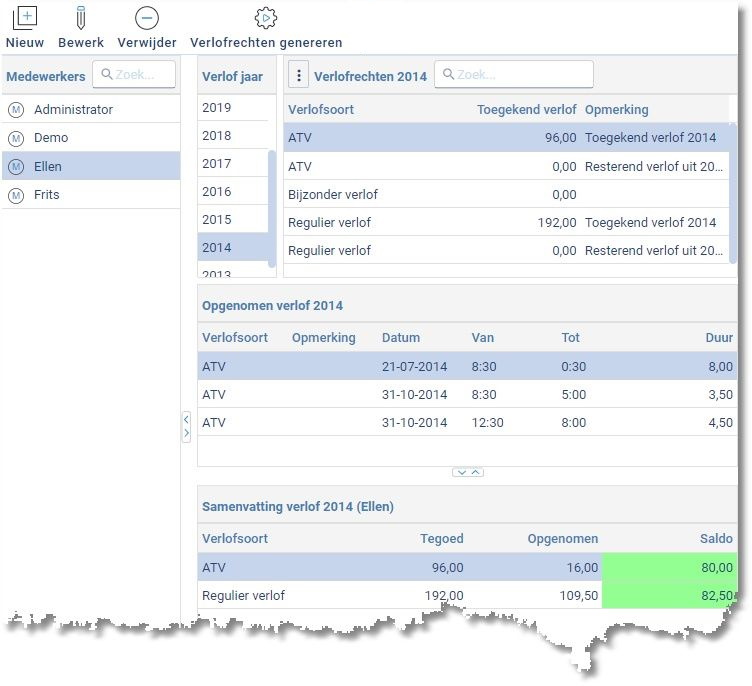Open the three-dot menu beside Verlofrechten 2014
Image resolution: width=752 pixels, height=686 pixels.
tap(299, 75)
